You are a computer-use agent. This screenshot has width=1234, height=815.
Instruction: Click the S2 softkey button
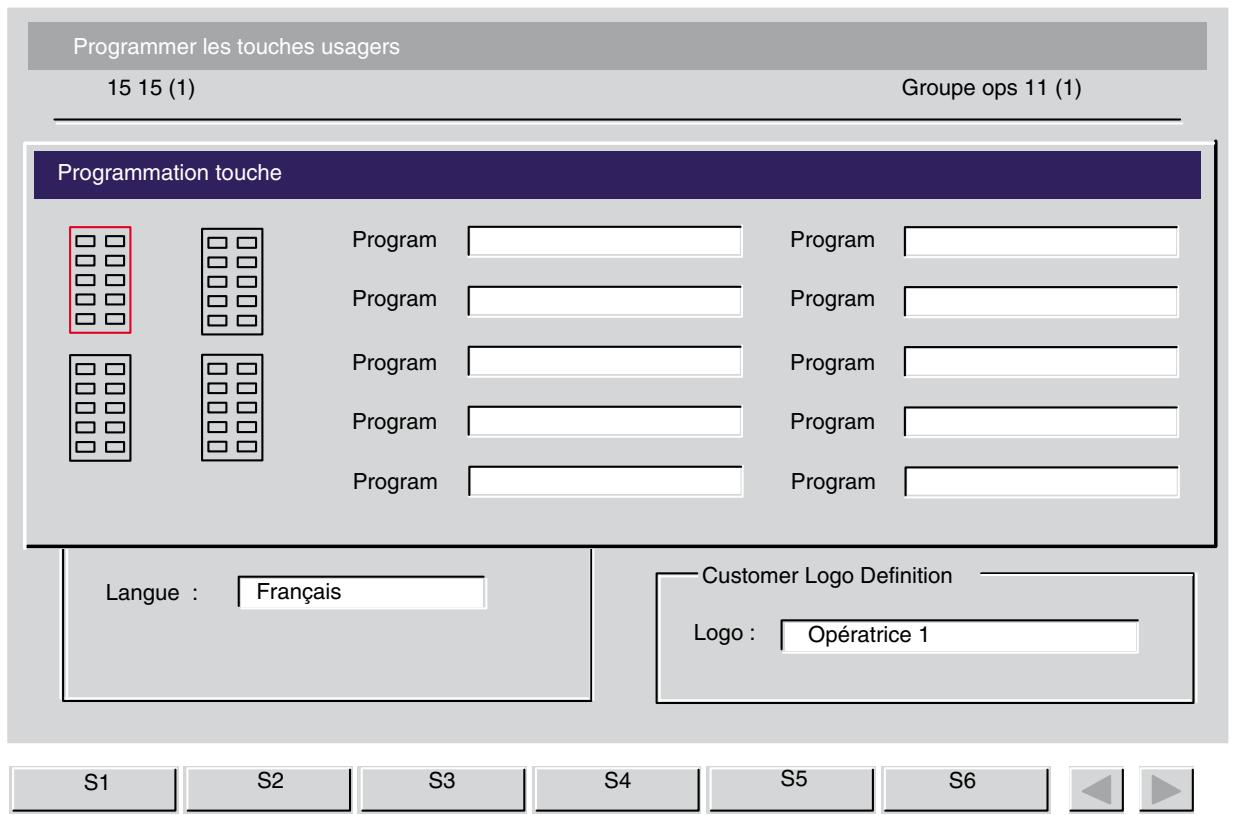(270, 788)
